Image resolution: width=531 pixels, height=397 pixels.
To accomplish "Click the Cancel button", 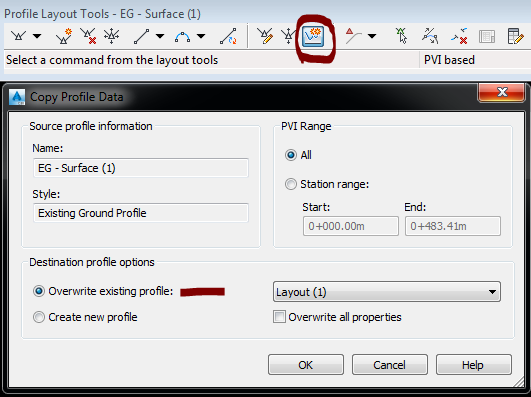I will point(389,365).
